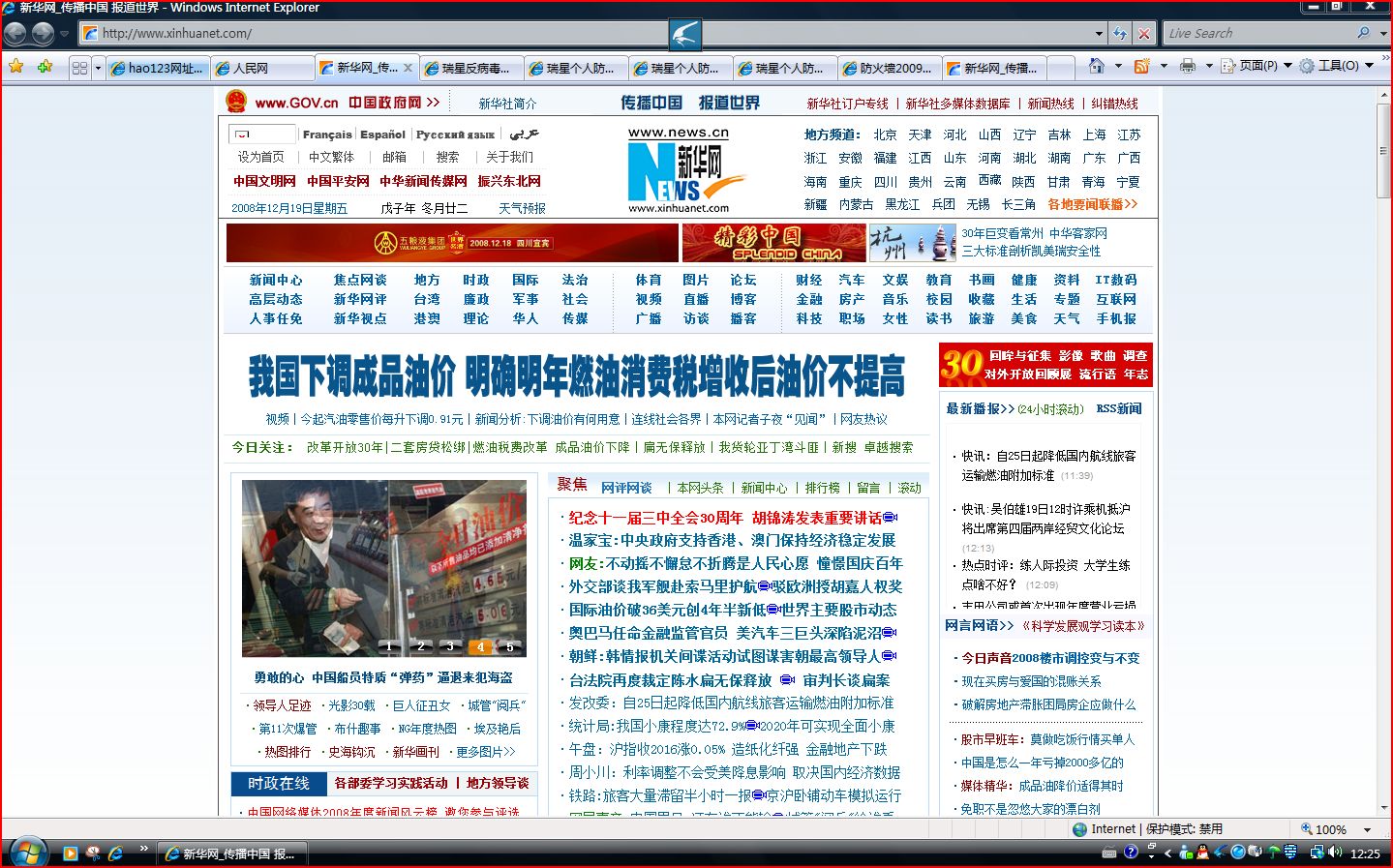Click the search magnifier in Live Search

pyautogui.click(x=1364, y=33)
